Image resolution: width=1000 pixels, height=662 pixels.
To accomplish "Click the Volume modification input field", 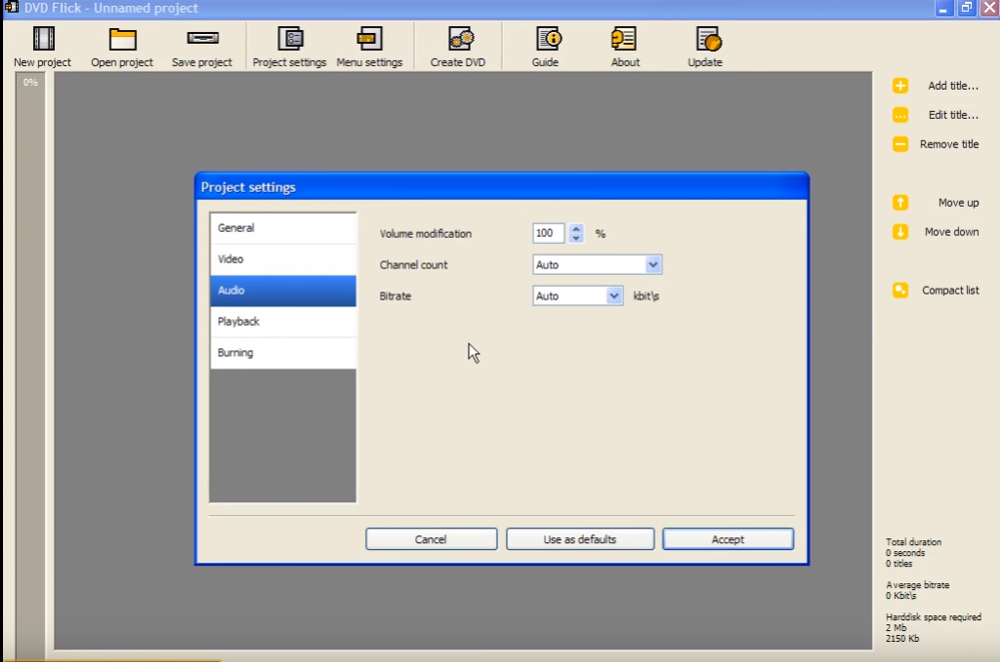I will pos(548,233).
